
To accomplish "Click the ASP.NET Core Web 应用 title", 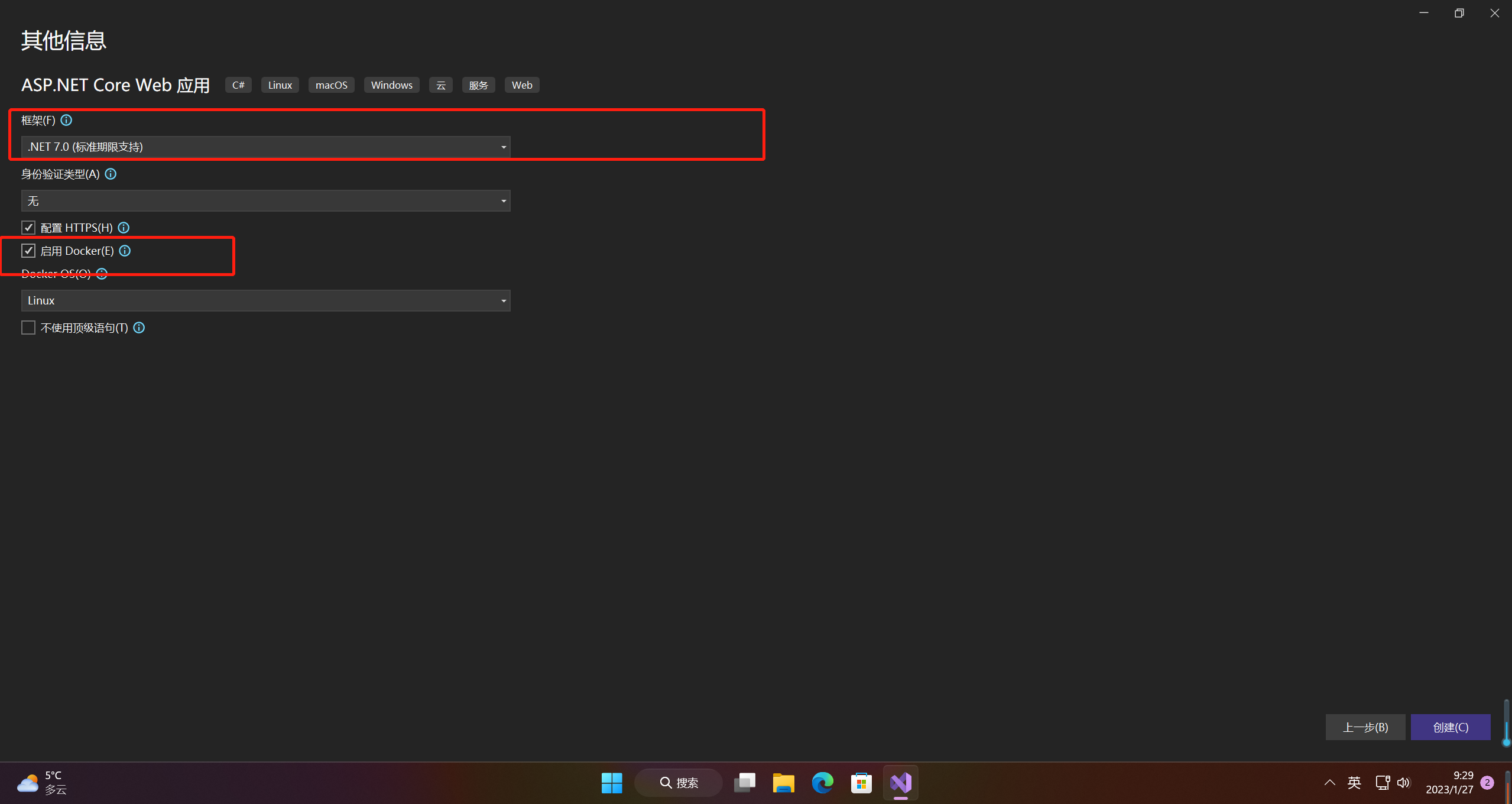I will tap(116, 85).
